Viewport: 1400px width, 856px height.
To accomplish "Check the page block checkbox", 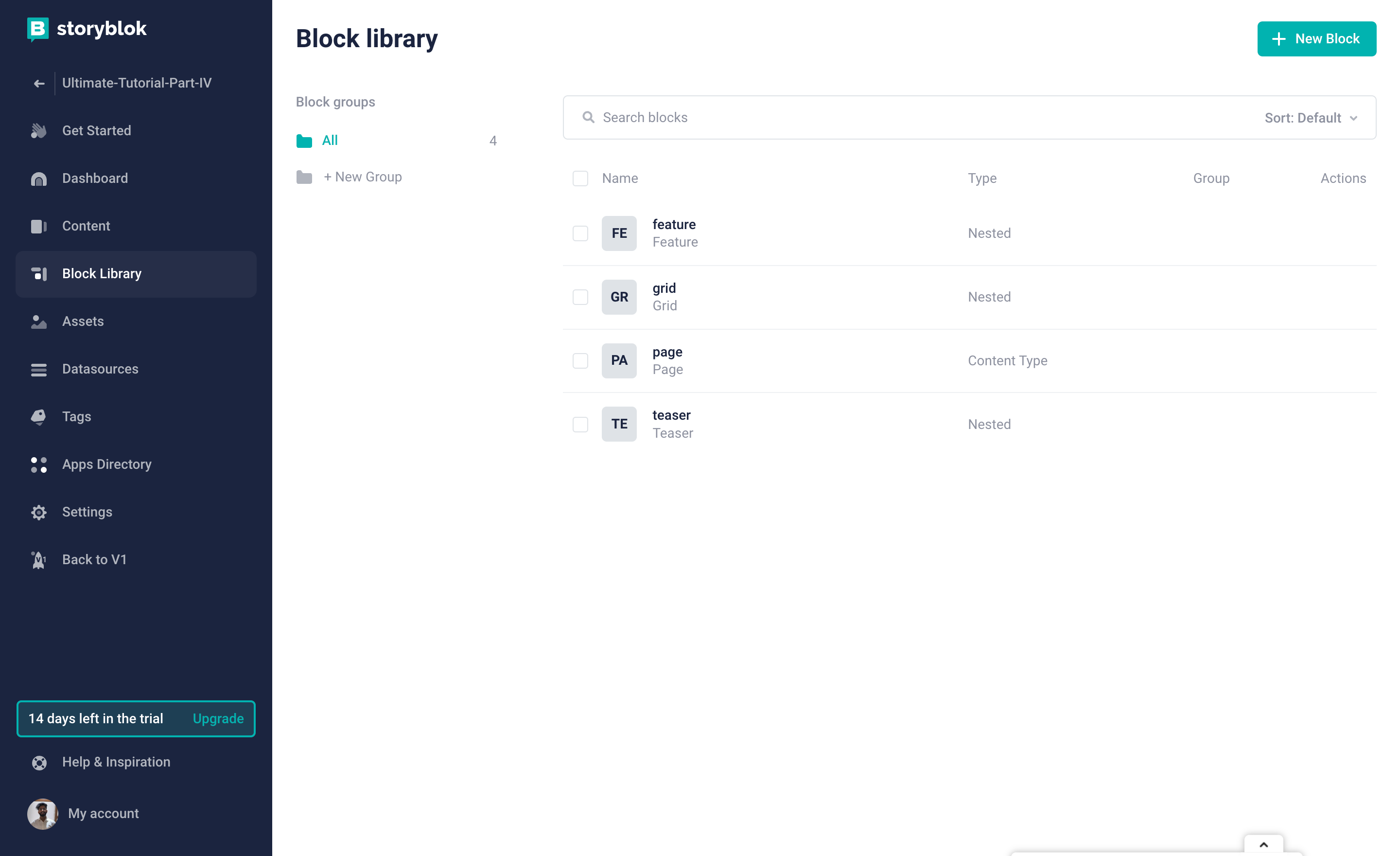I will pos(580,360).
